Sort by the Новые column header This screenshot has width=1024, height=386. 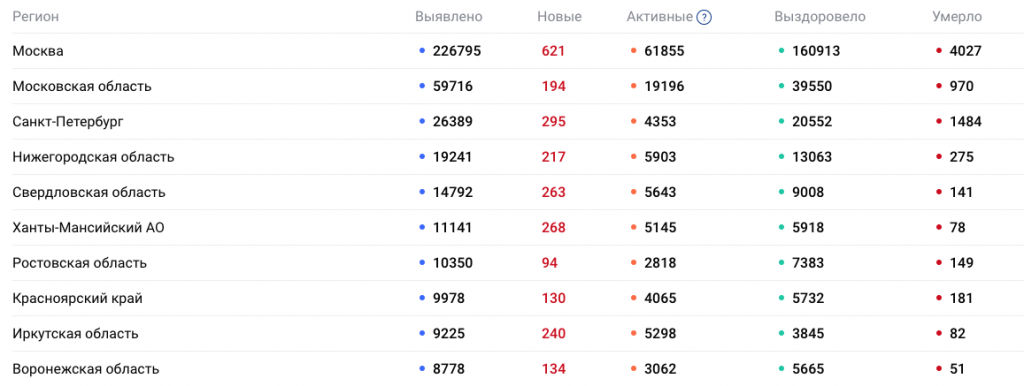(559, 17)
